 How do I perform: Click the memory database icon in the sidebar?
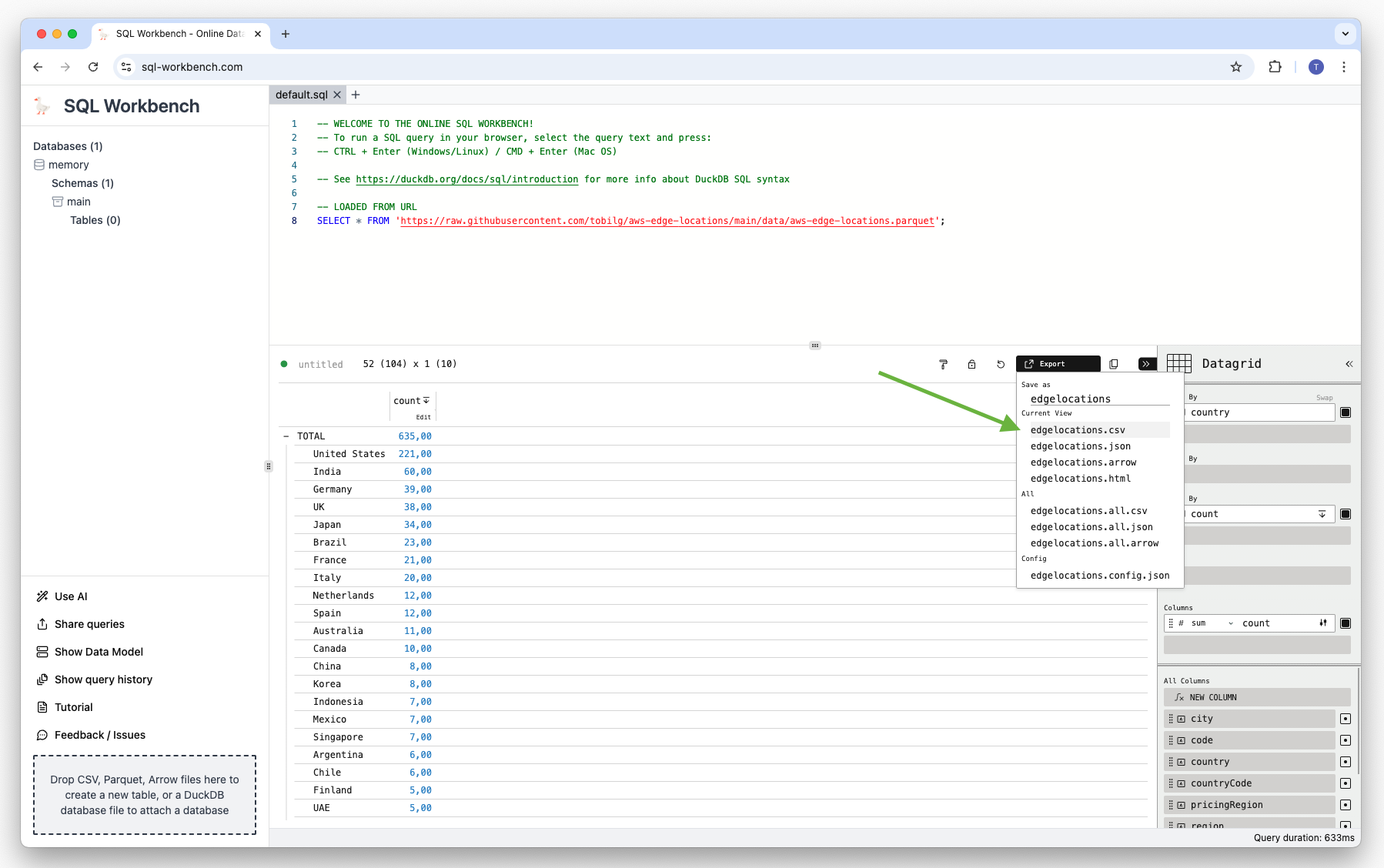39,164
